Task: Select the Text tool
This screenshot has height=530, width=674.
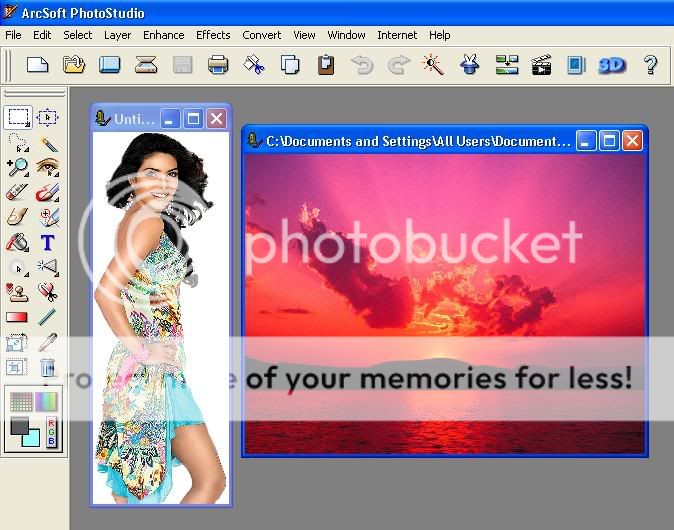Action: click(x=47, y=242)
